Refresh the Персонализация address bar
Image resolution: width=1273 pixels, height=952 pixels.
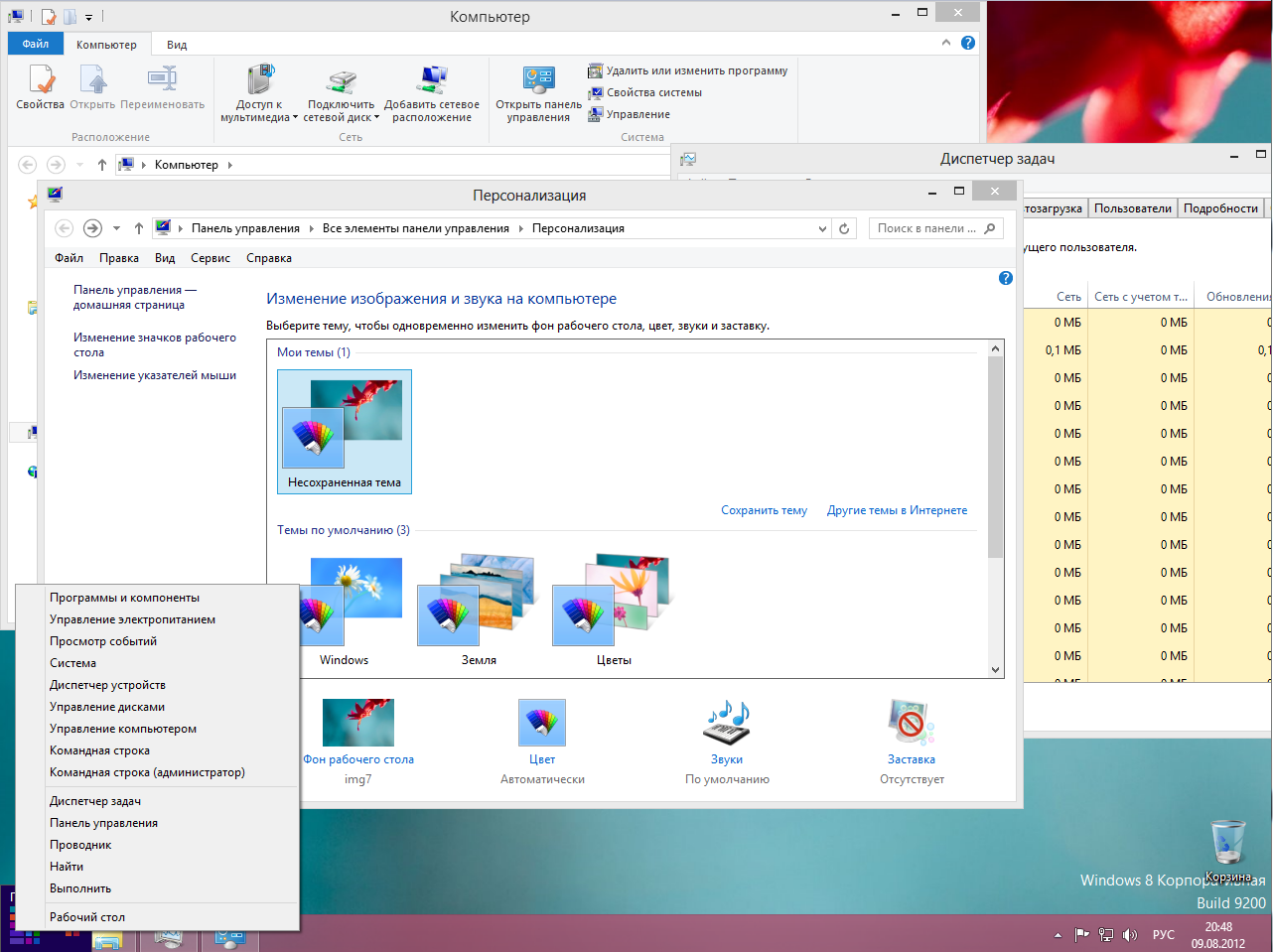(x=844, y=228)
